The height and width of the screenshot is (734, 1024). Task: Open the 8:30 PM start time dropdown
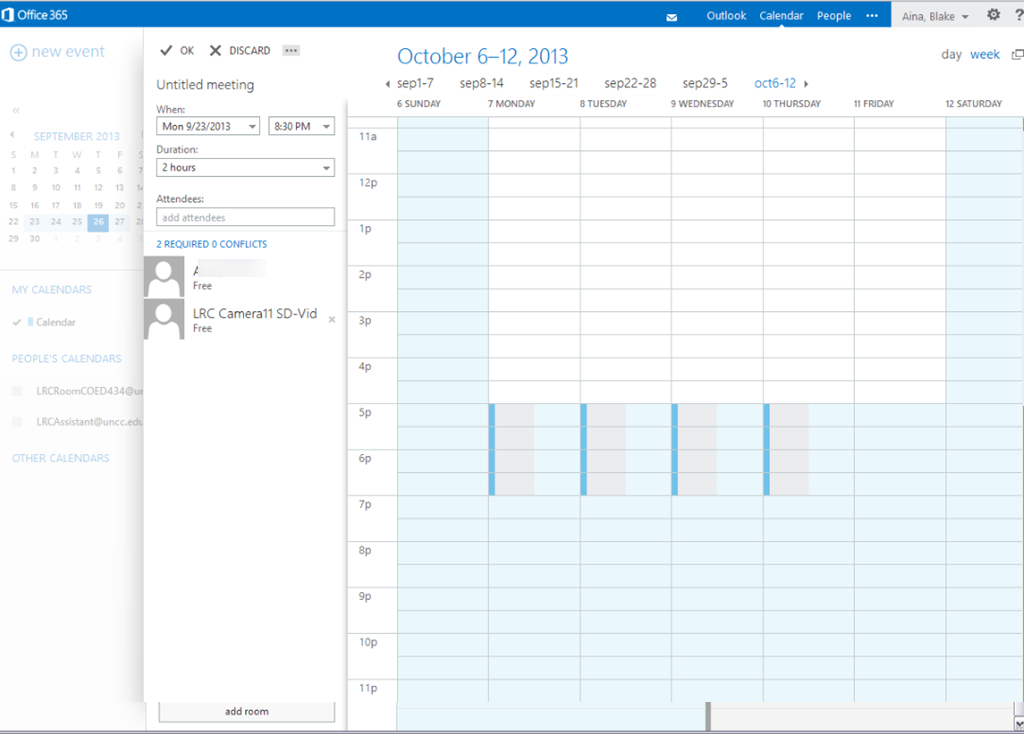(301, 126)
